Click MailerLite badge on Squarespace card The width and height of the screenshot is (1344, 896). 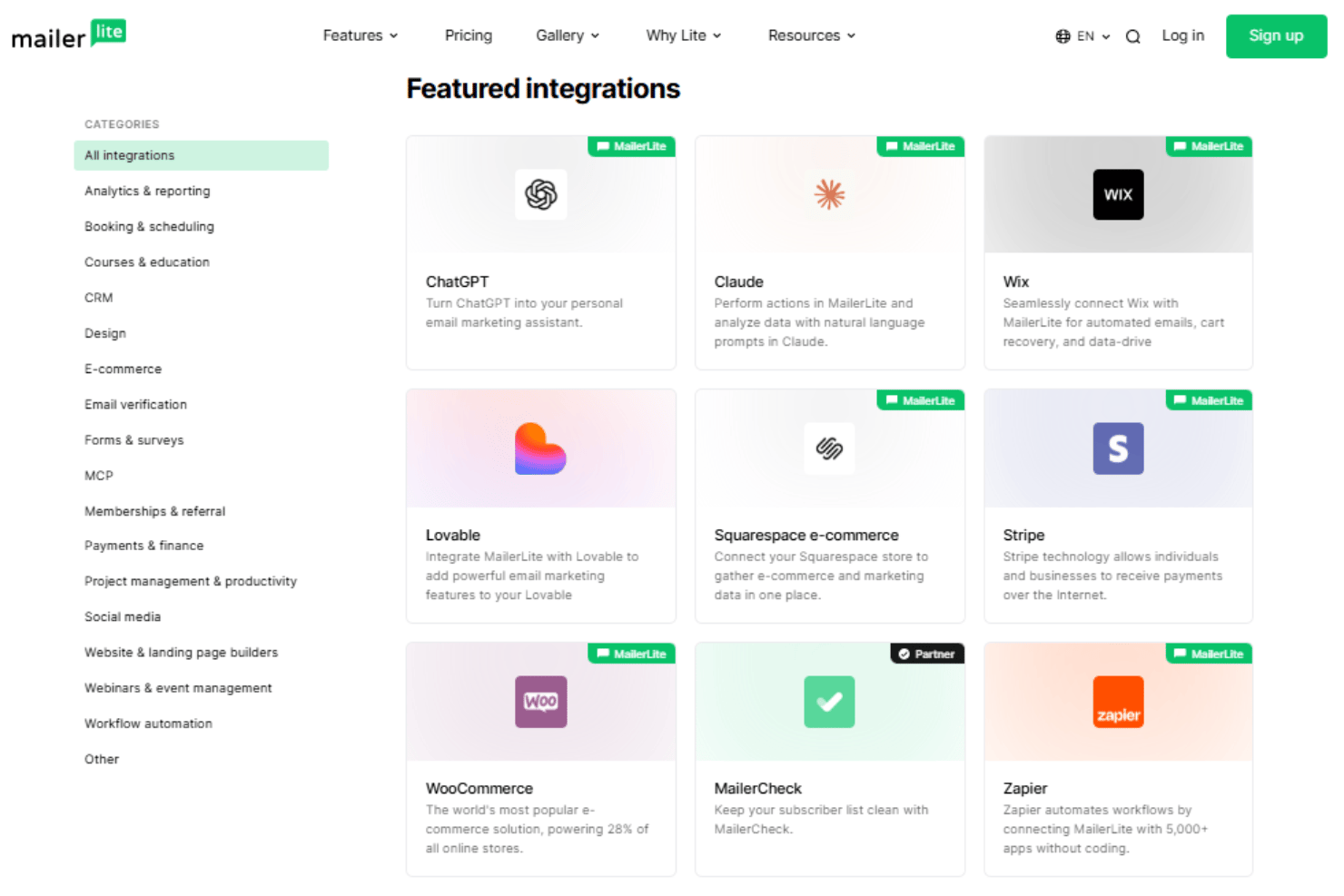(x=920, y=400)
